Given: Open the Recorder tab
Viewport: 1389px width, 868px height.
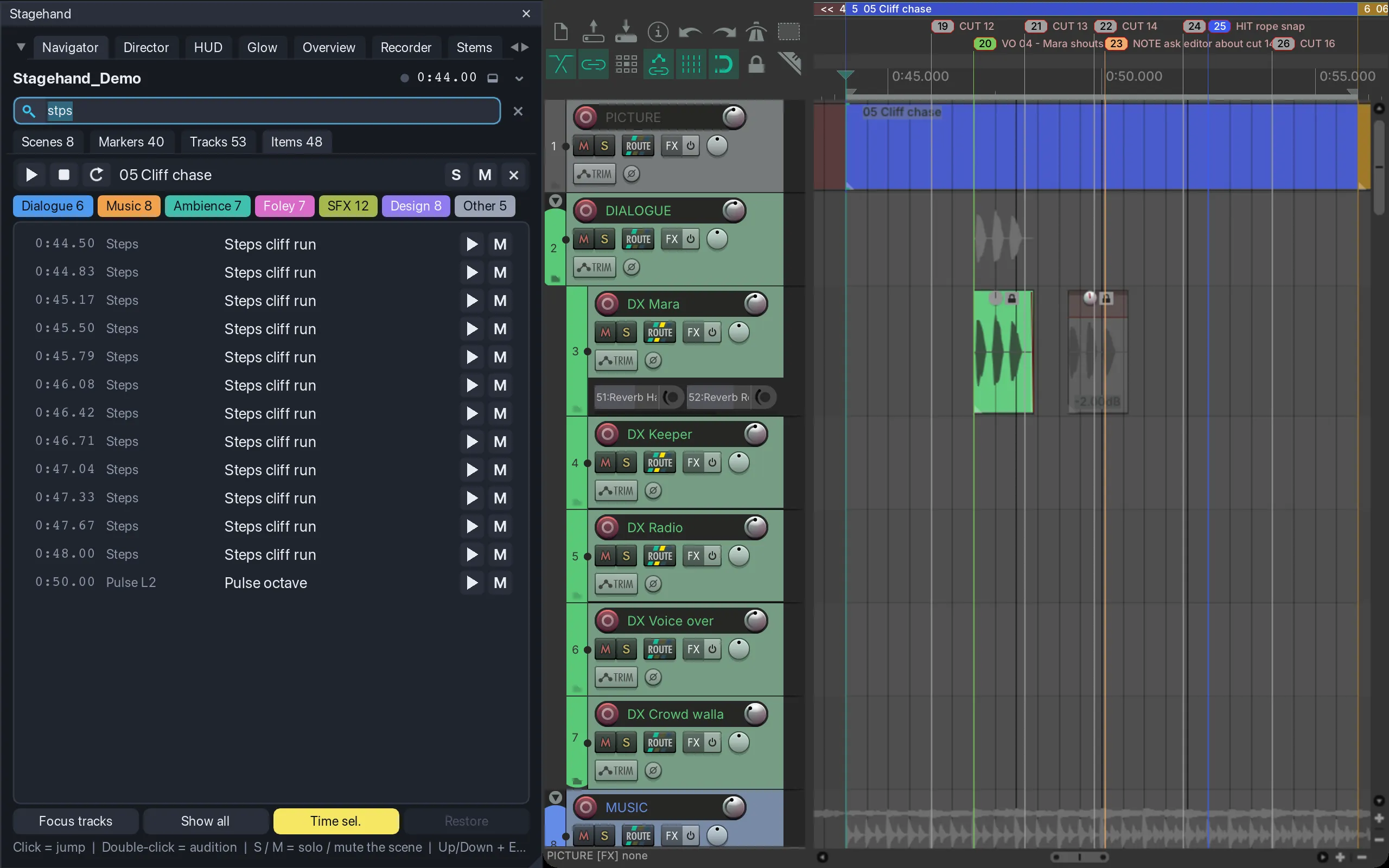Looking at the screenshot, I should [406, 47].
